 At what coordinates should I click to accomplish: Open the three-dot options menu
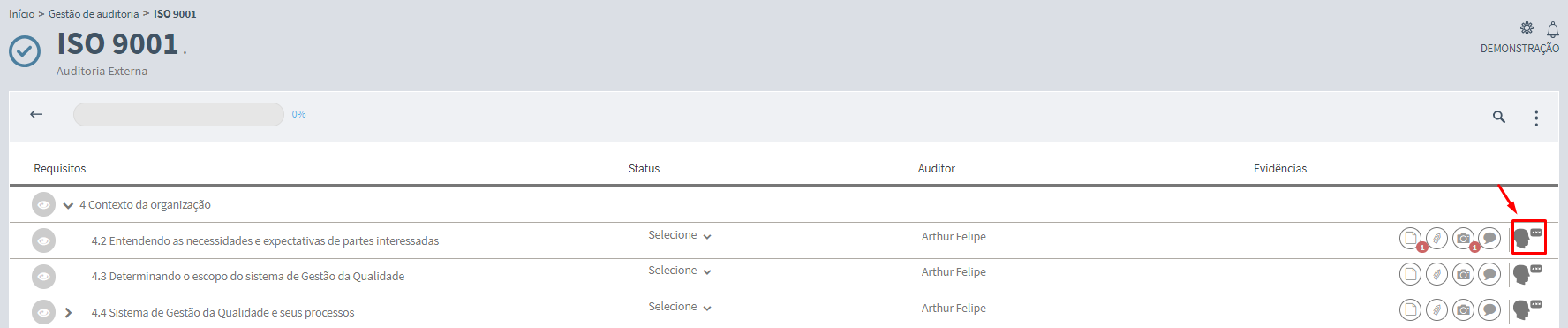[1536, 118]
